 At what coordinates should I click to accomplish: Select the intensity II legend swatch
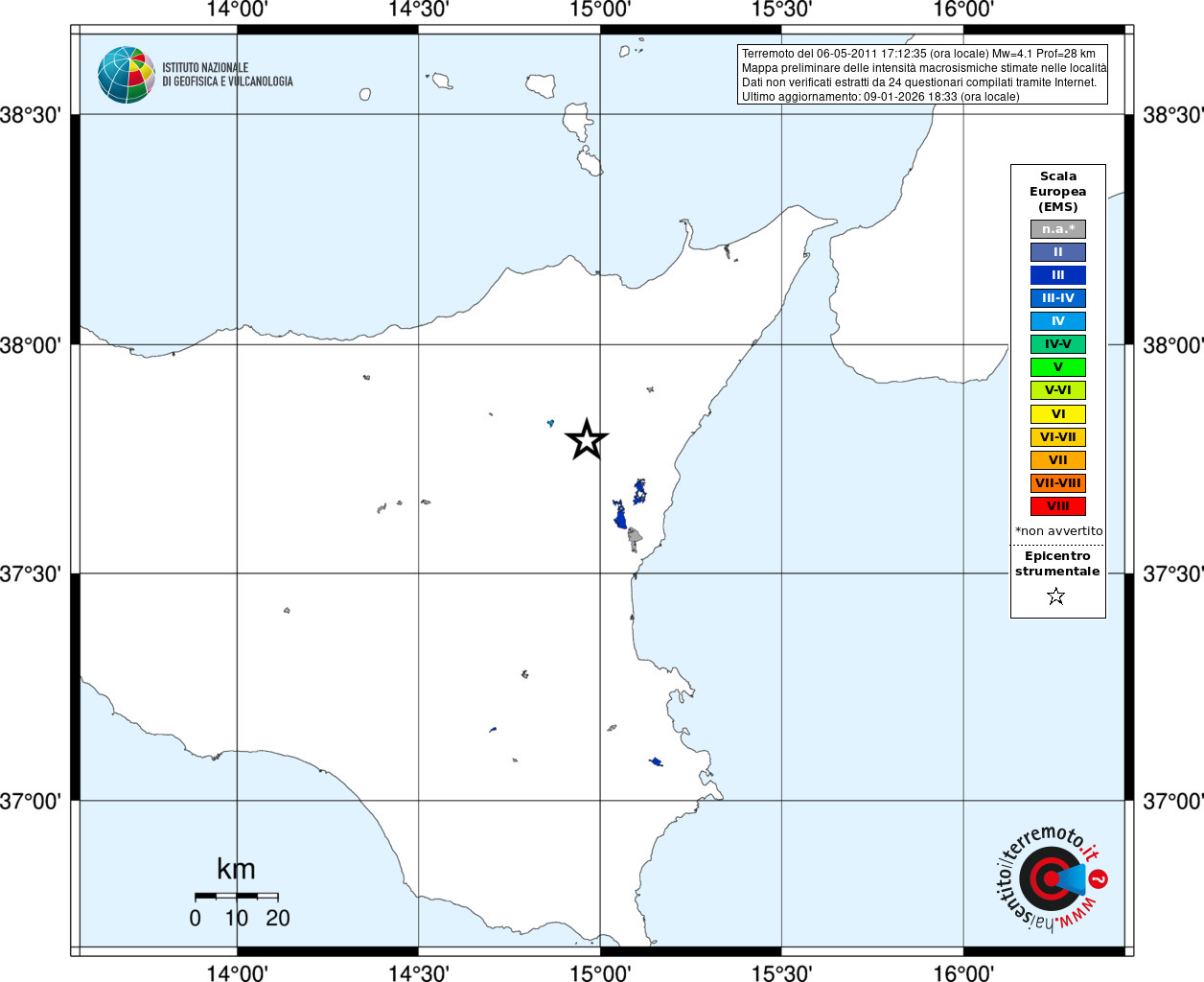coord(1058,252)
